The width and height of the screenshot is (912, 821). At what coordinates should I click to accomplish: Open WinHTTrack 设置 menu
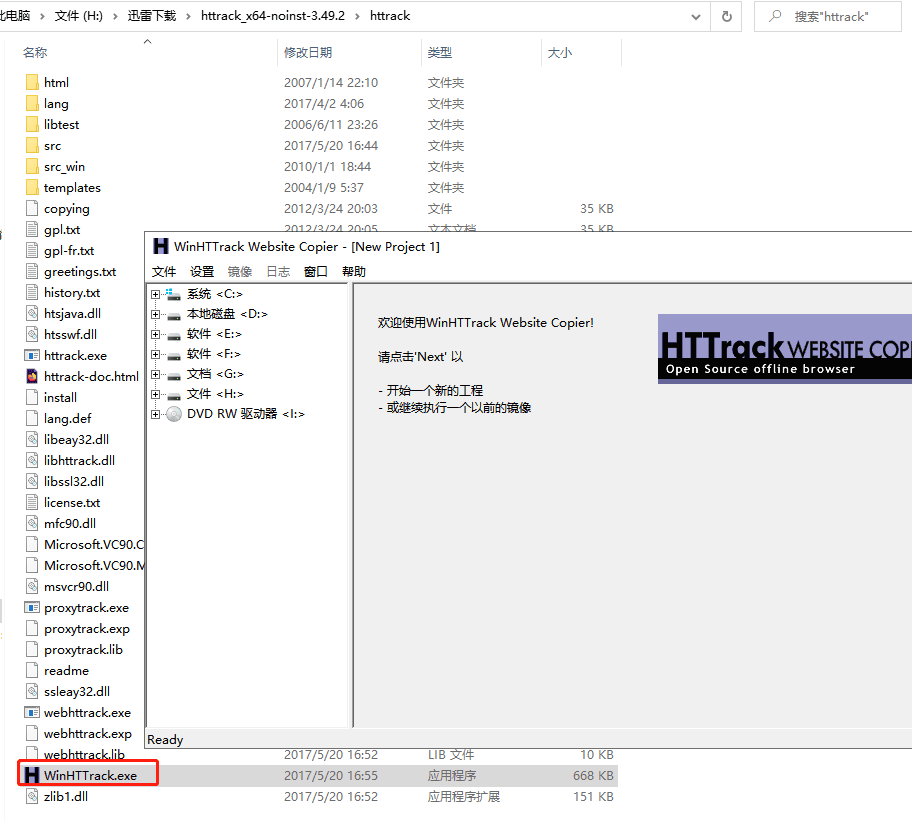(x=202, y=272)
